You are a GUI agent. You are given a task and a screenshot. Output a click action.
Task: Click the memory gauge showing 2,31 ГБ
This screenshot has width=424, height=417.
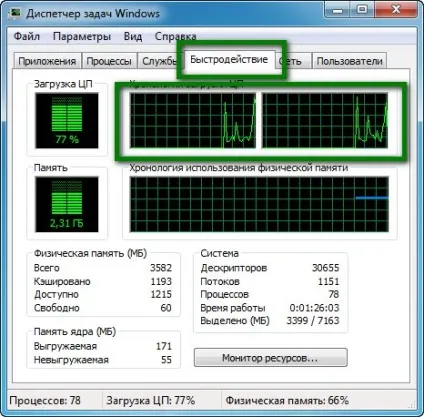coord(67,204)
